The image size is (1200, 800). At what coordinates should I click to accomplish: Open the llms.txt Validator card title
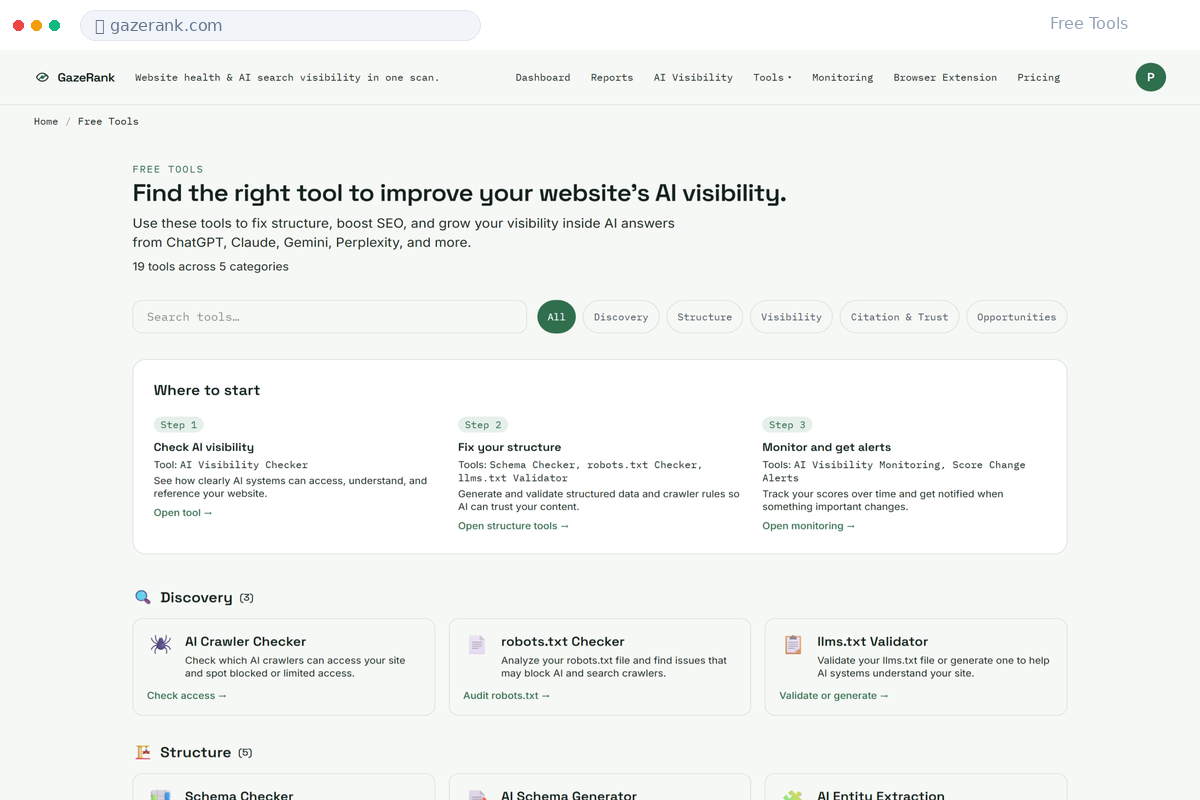[872, 642]
